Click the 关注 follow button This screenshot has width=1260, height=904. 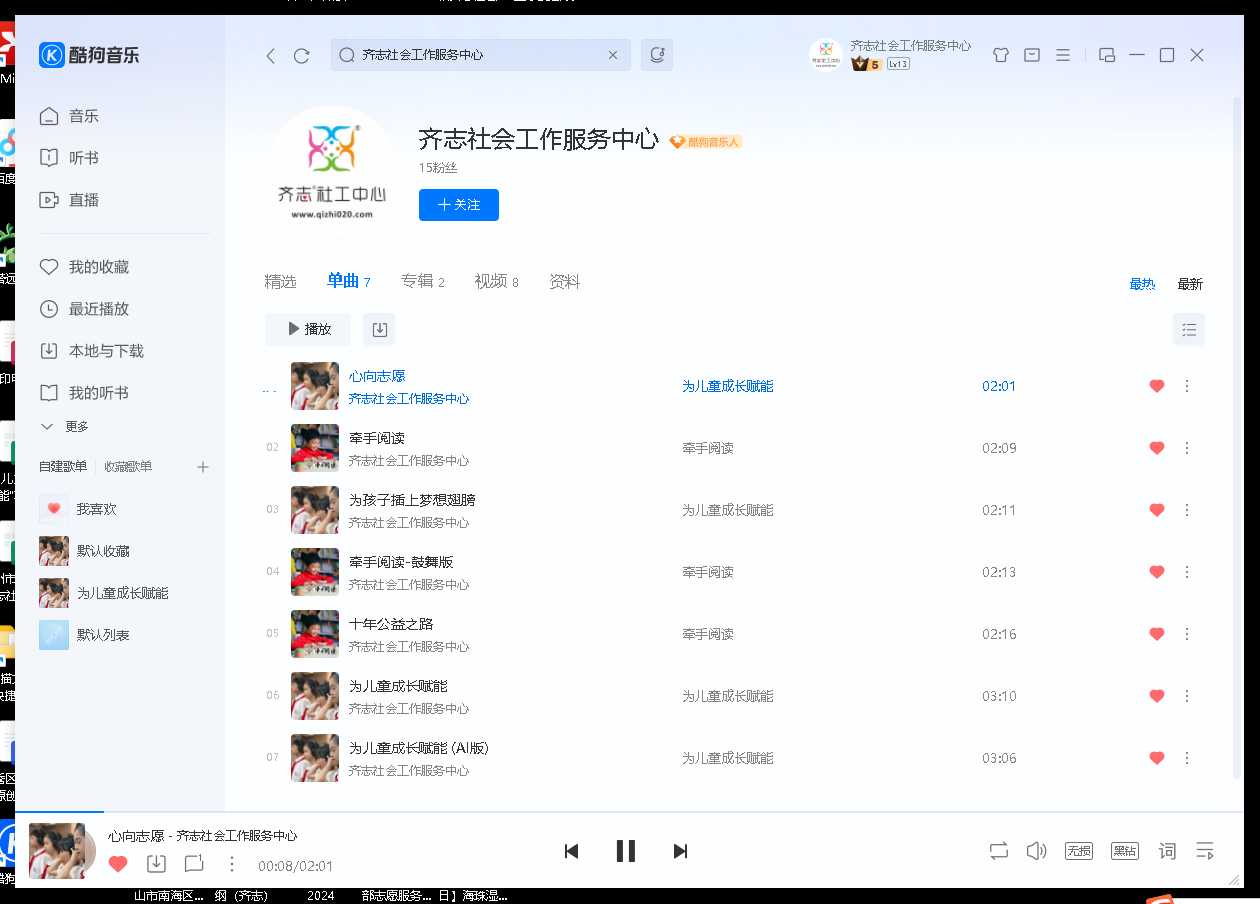(x=459, y=205)
